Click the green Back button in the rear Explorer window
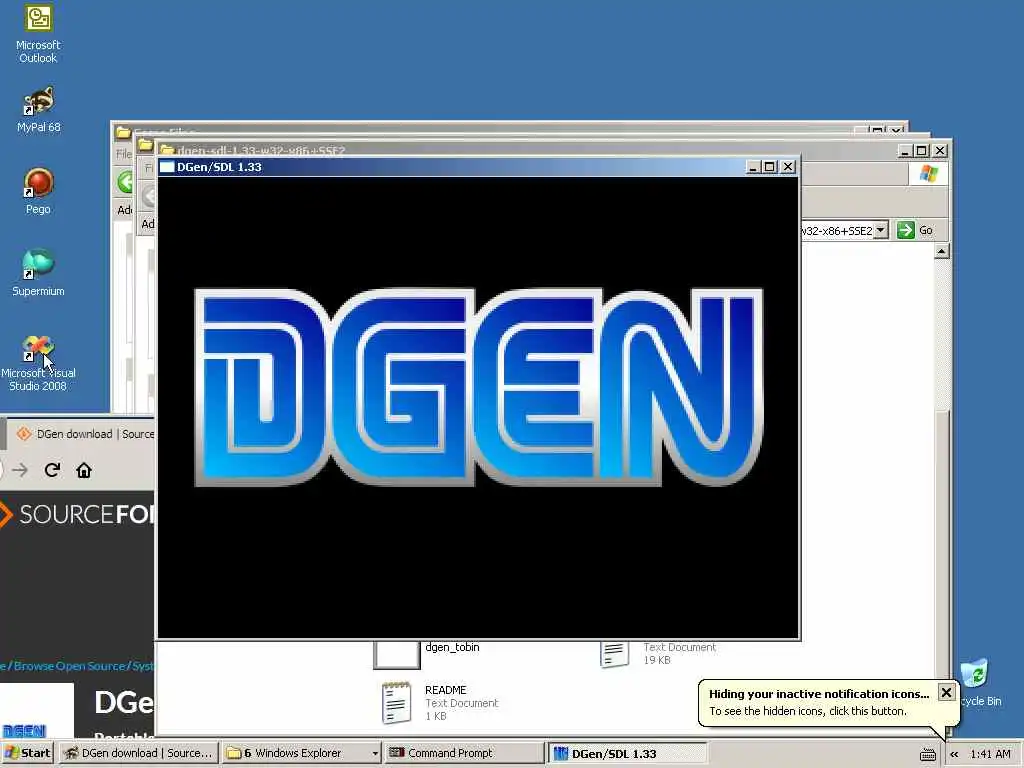Image resolution: width=1024 pixels, height=768 pixels. pyautogui.click(x=125, y=181)
